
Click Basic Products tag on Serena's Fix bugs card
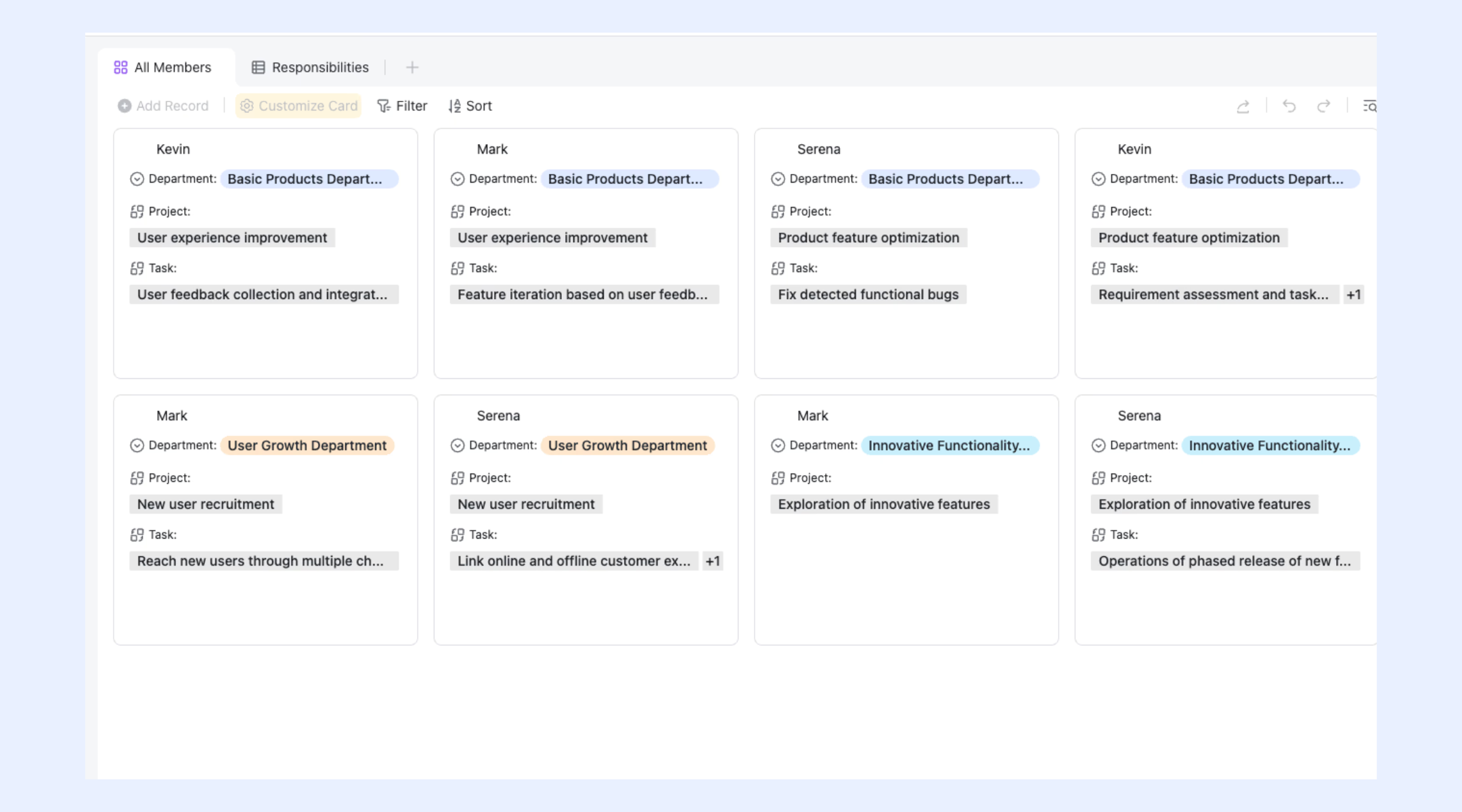950,179
